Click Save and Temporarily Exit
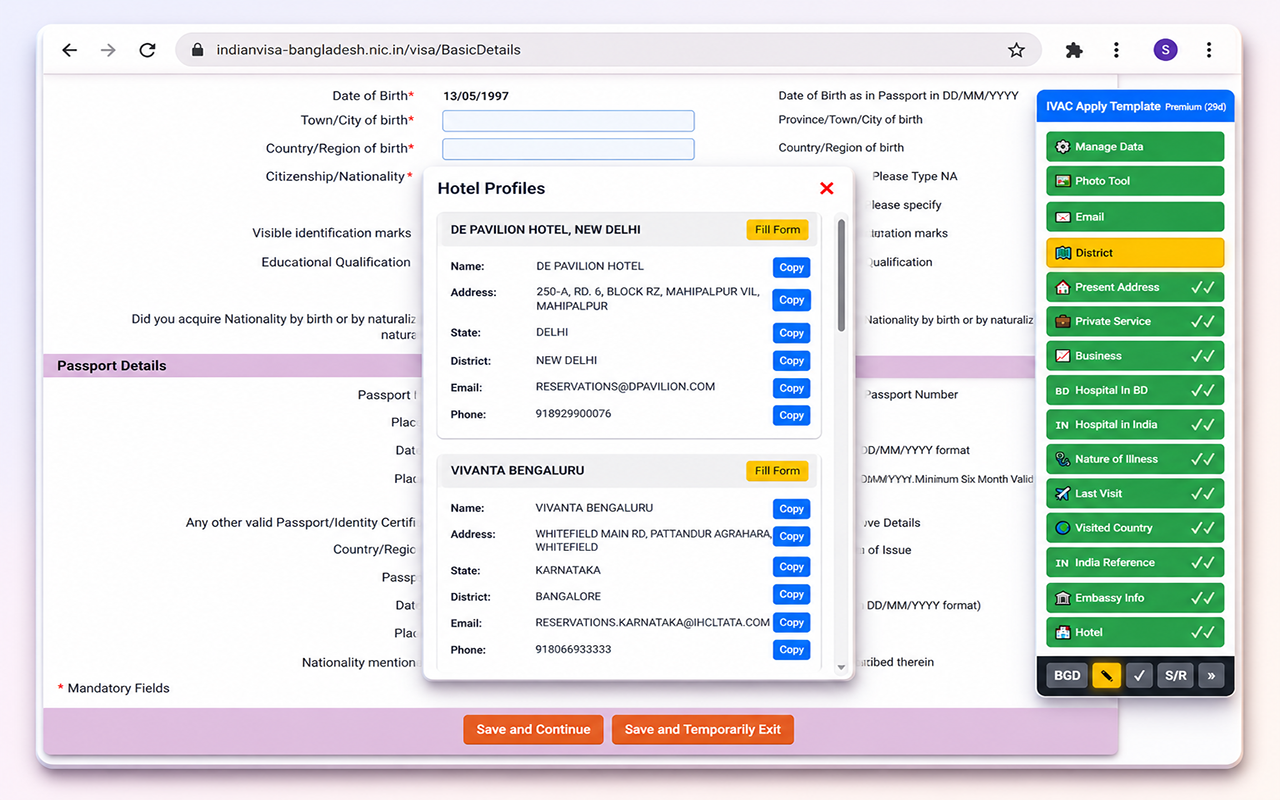The height and width of the screenshot is (800, 1280). click(702, 729)
